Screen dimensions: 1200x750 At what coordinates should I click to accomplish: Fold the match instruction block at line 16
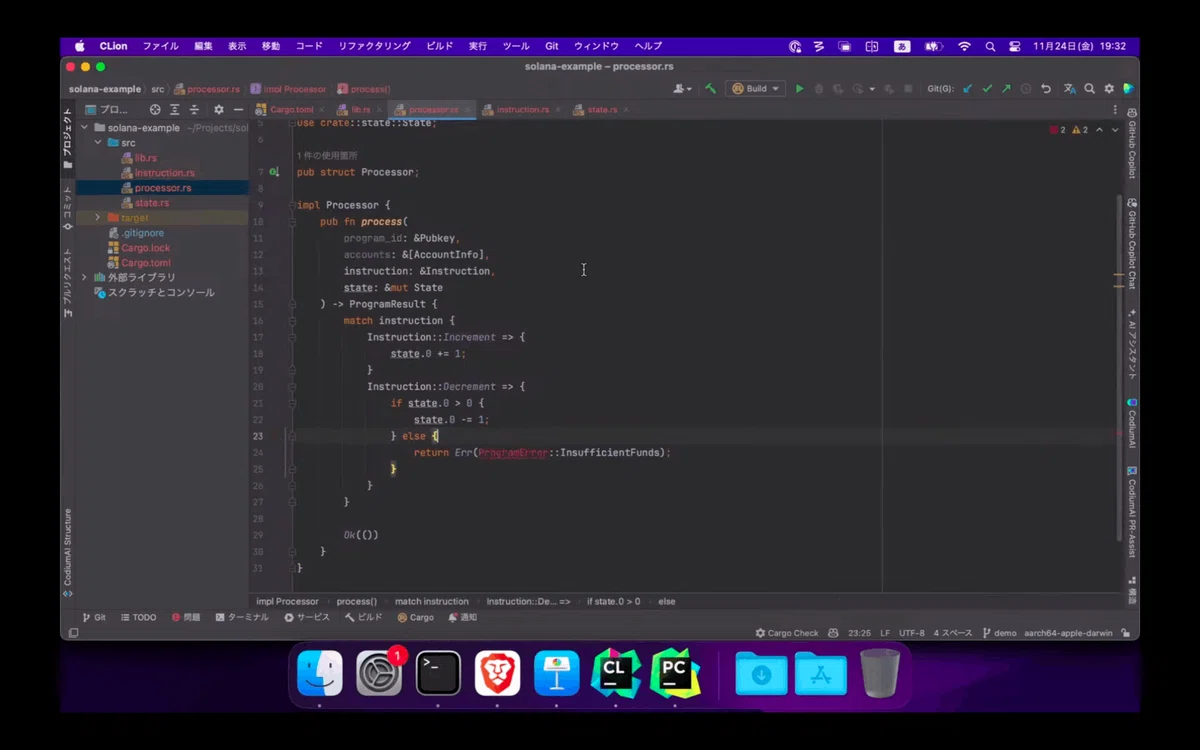tap(292, 321)
